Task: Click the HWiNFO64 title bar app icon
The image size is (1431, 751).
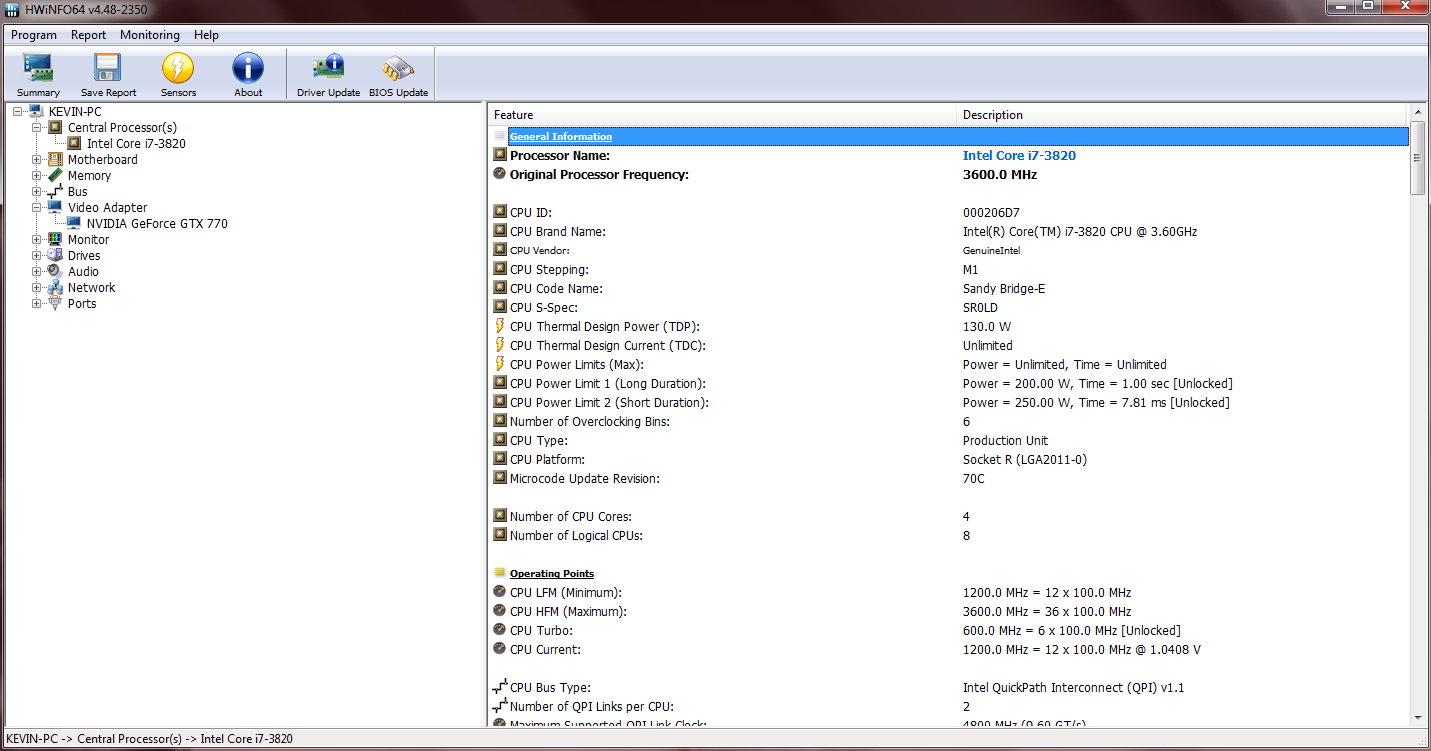Action: 14,10
